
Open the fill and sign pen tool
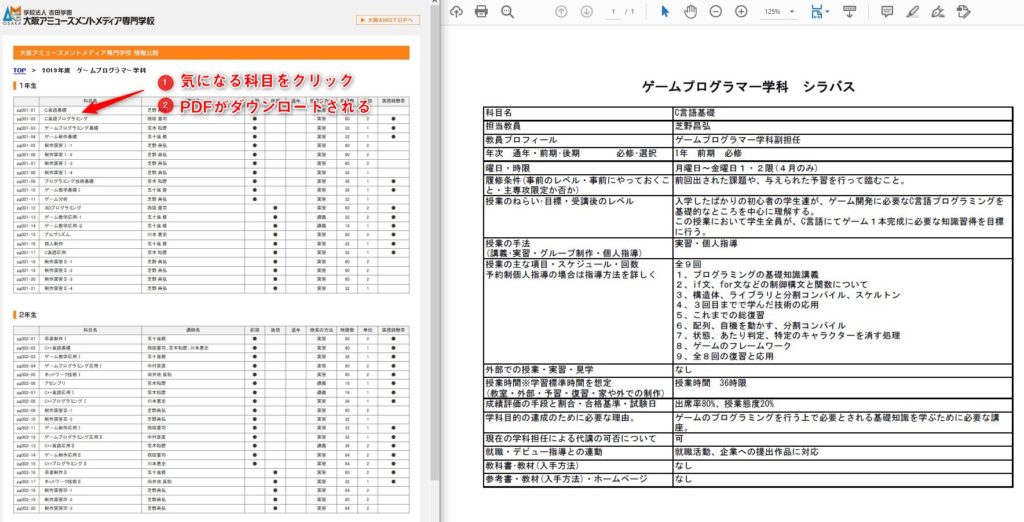pyautogui.click(x=938, y=11)
